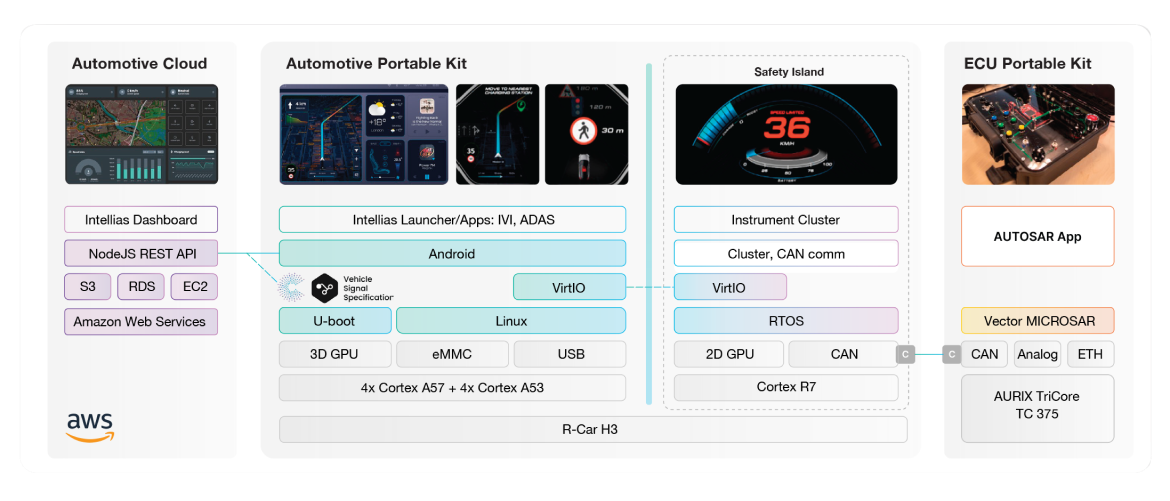Select the R-Car H3 bar
Screen dimensions: 1170x501
[593, 430]
